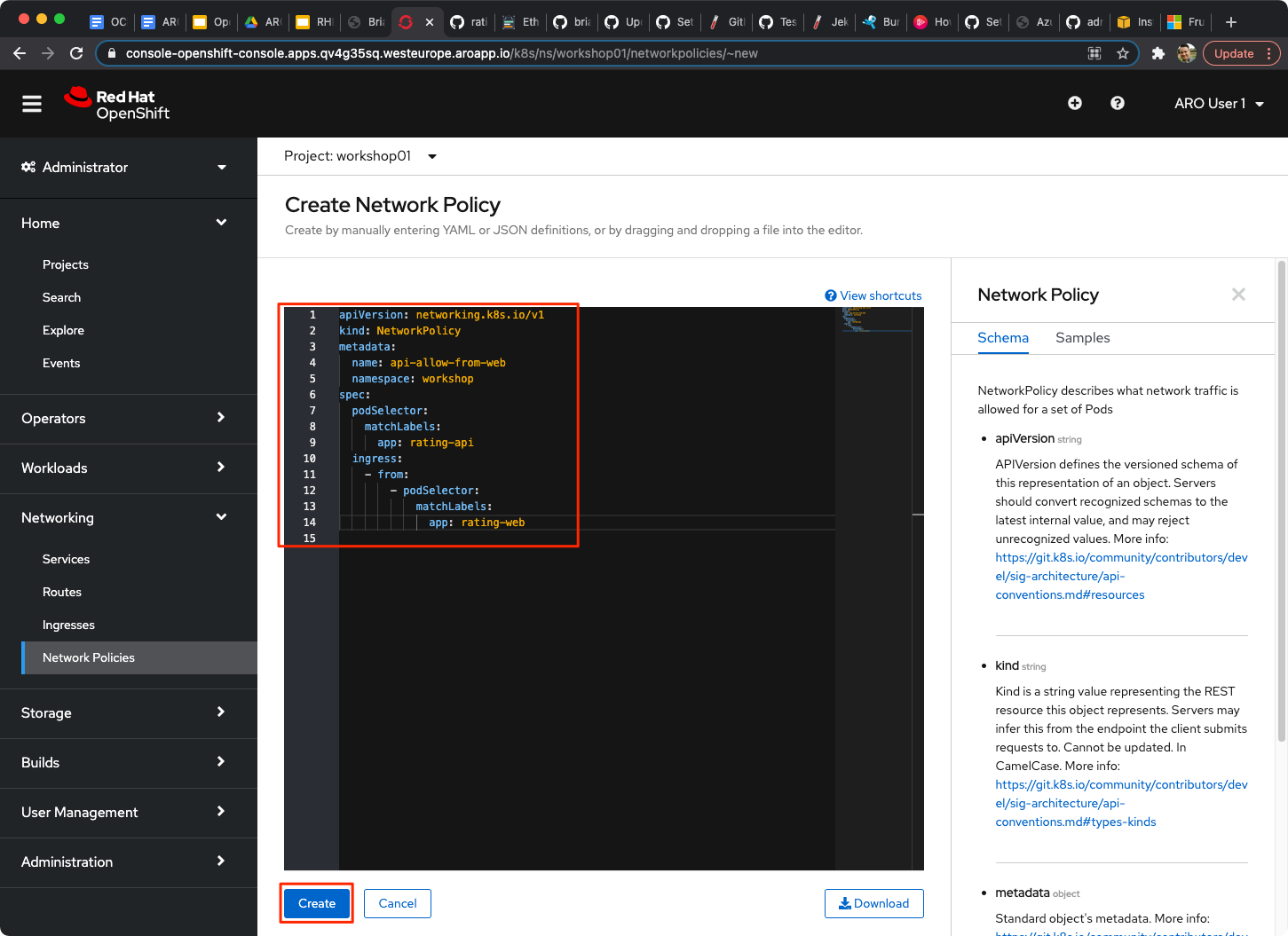Open the hamburger navigation menu
Viewport: 1288px width, 936px height.
click(32, 104)
